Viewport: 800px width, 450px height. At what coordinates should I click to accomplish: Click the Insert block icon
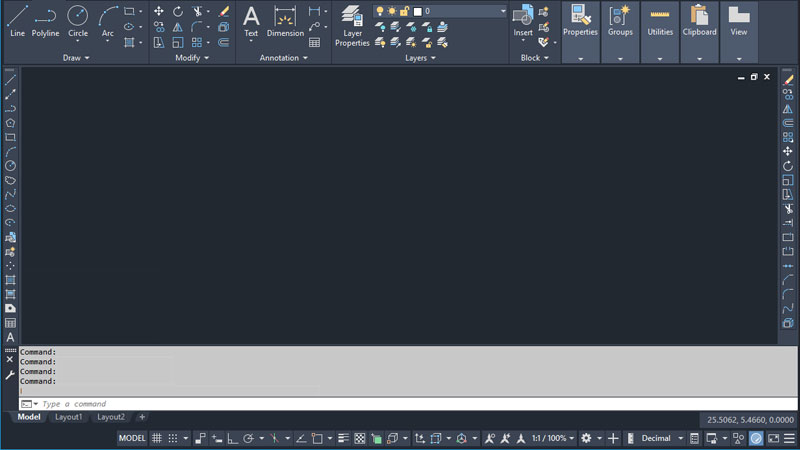(523, 19)
